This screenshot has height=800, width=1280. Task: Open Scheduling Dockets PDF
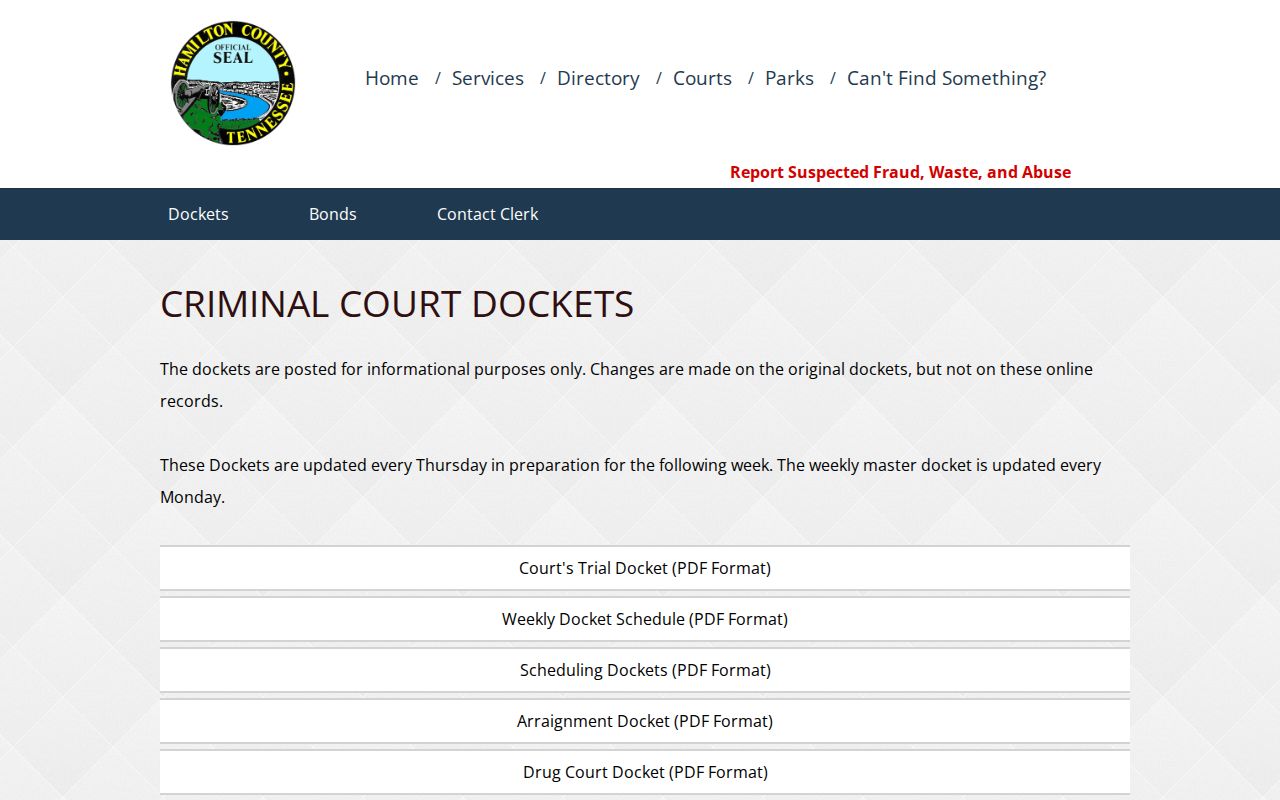click(x=645, y=670)
